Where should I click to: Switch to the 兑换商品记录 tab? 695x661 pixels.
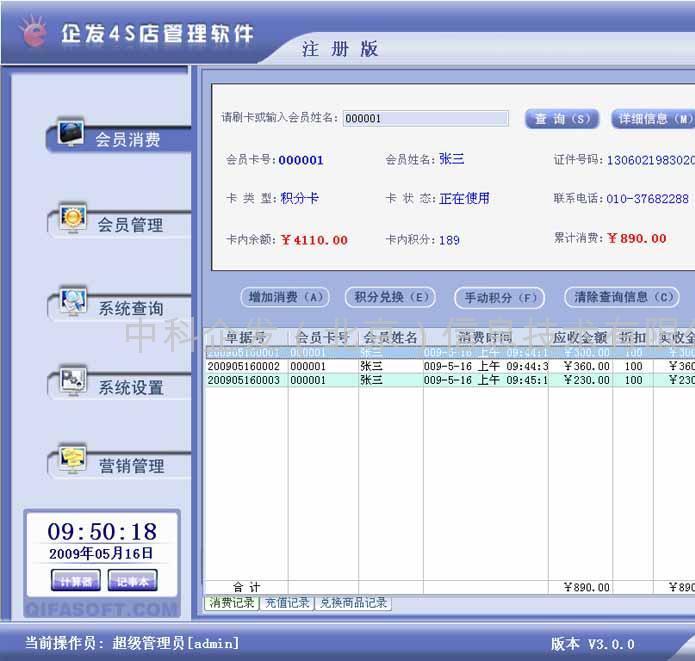(352, 604)
